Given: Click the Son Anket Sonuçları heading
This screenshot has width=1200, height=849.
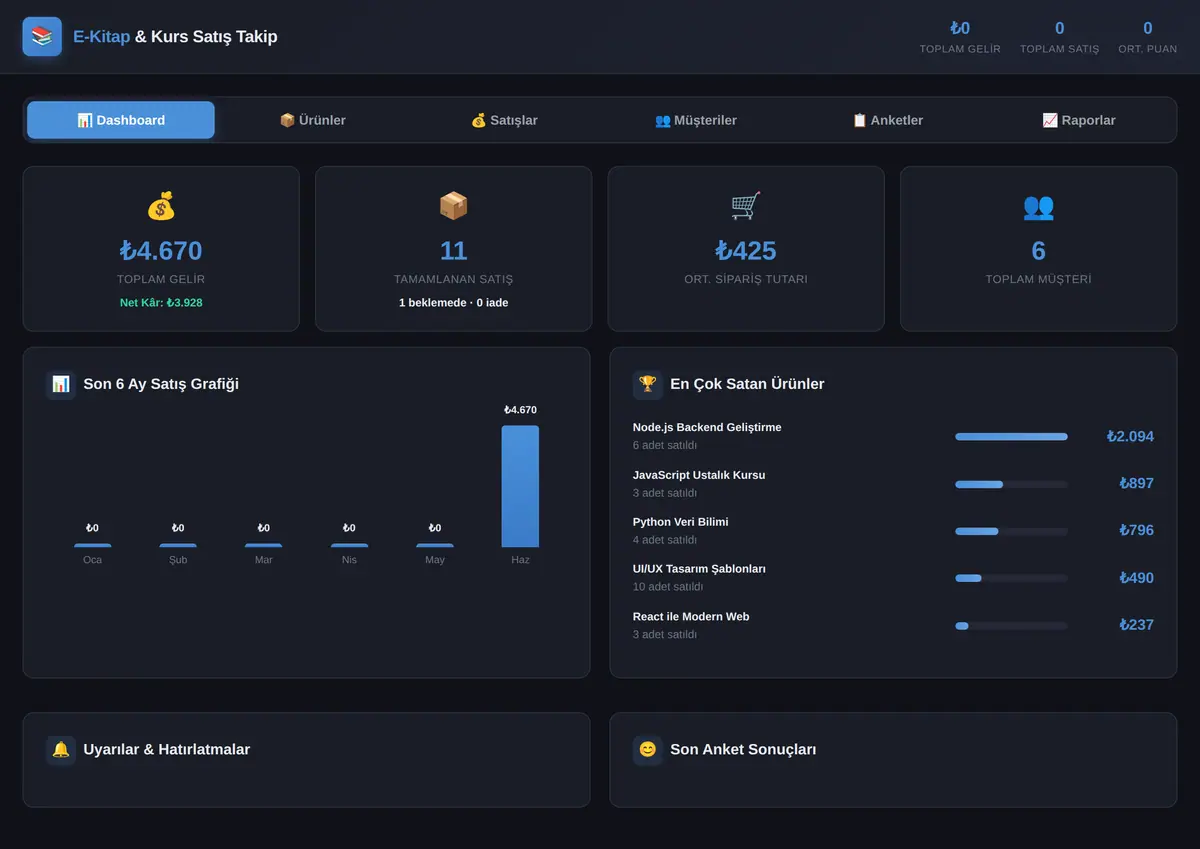Looking at the screenshot, I should (x=743, y=750).
